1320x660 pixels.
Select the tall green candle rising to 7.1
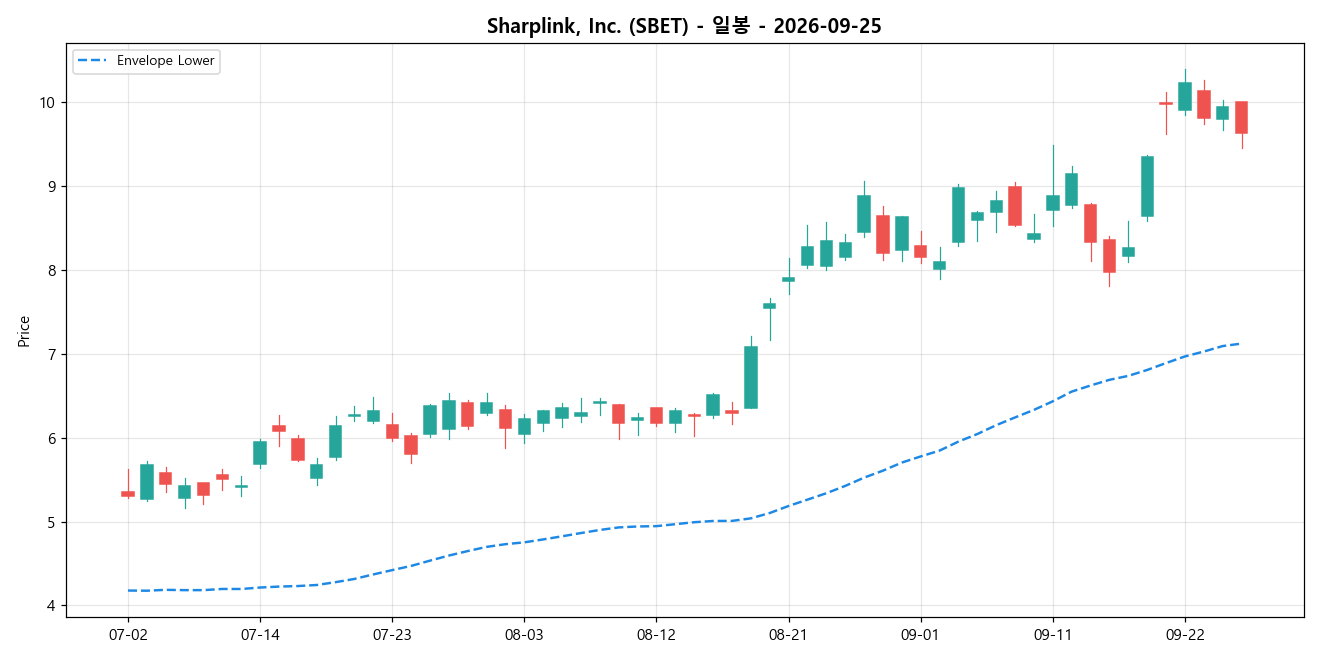pos(751,377)
